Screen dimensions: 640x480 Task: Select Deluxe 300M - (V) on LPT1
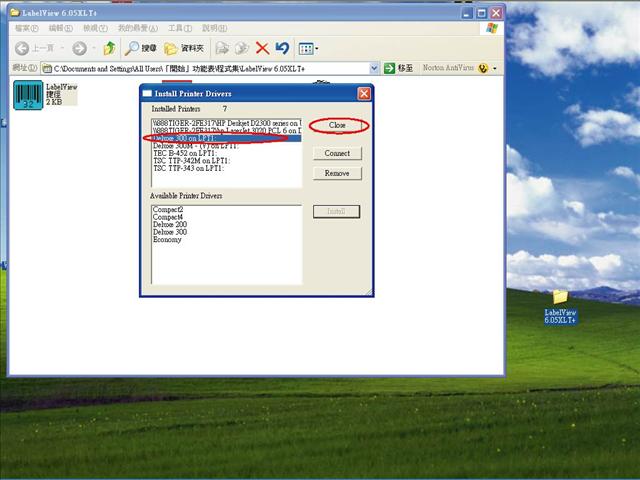point(227,146)
